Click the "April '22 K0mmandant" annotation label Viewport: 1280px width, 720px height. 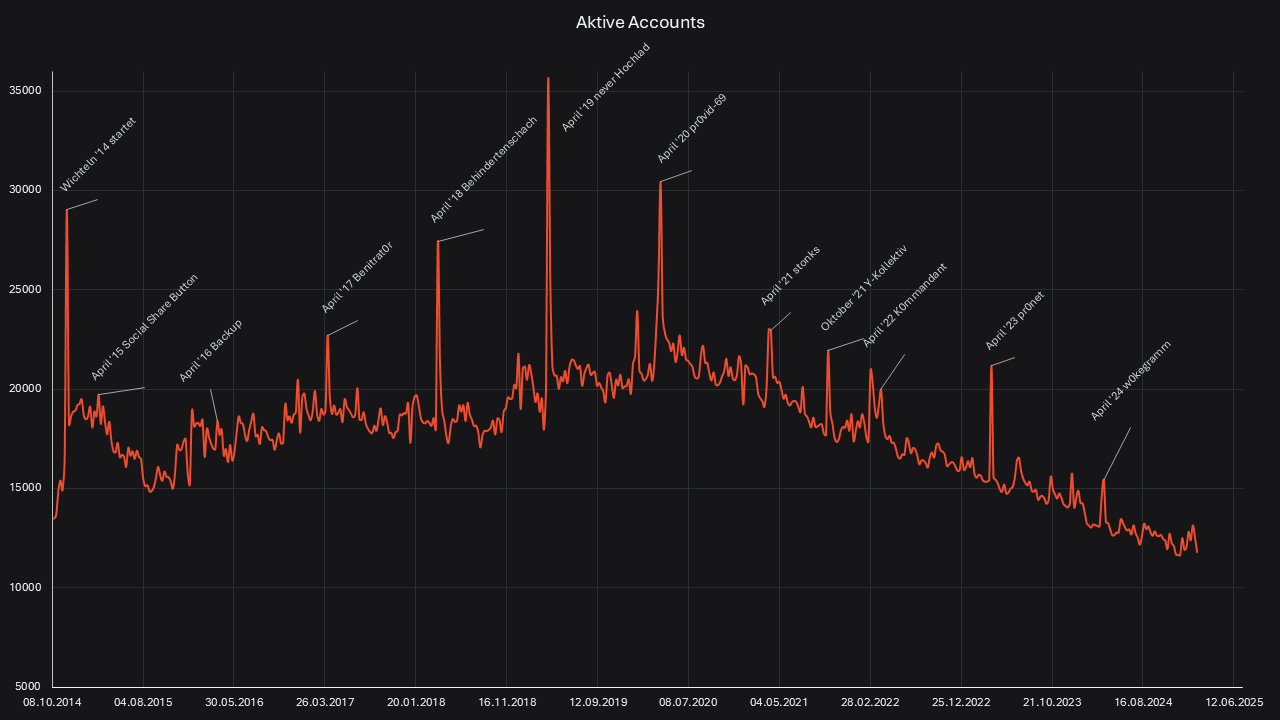904,305
